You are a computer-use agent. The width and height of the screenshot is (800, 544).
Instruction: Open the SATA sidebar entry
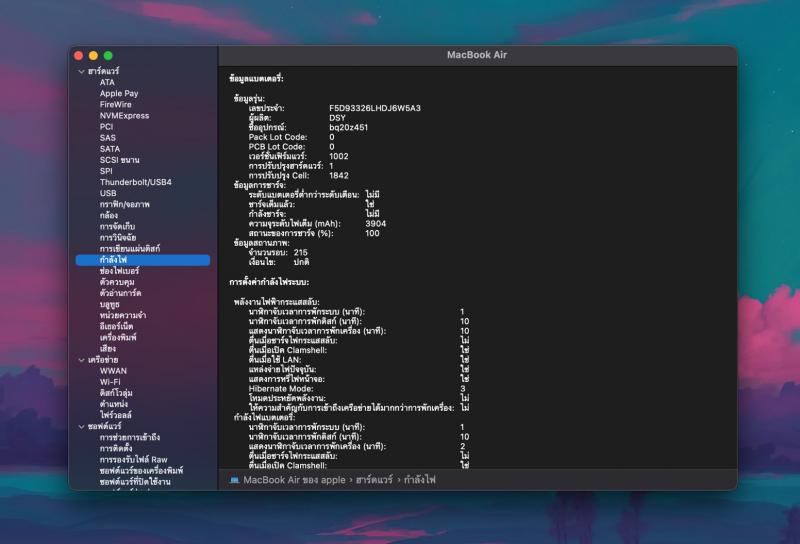pos(110,149)
